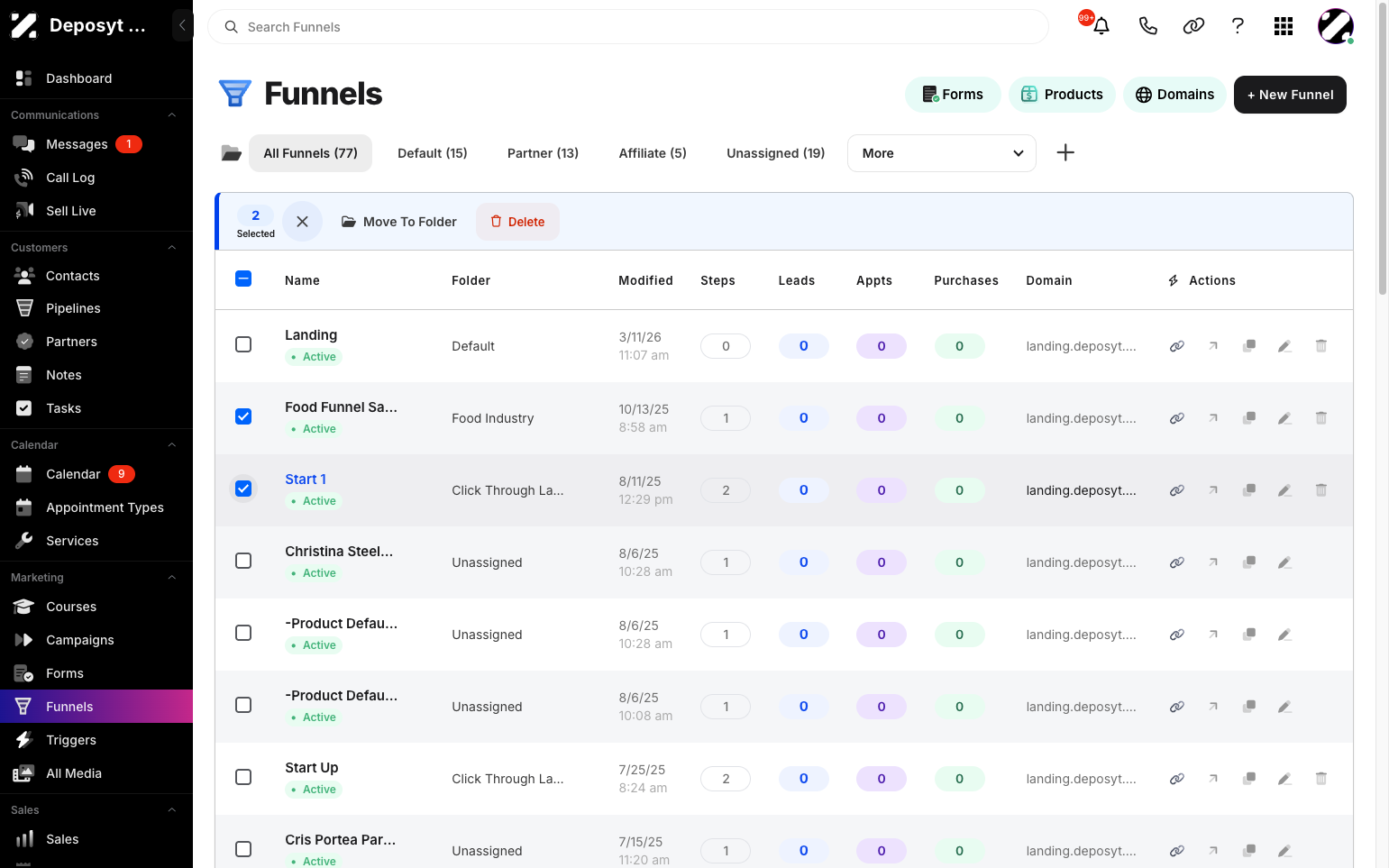1389x868 pixels.
Task: Delete the Start Up funnel trash icon
Action: [1321, 779]
